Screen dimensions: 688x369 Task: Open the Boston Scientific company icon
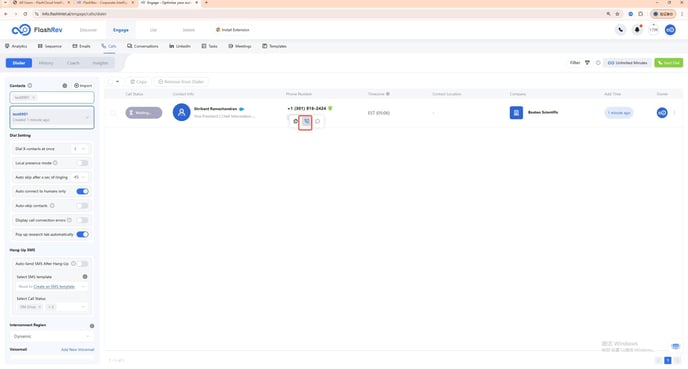point(516,113)
